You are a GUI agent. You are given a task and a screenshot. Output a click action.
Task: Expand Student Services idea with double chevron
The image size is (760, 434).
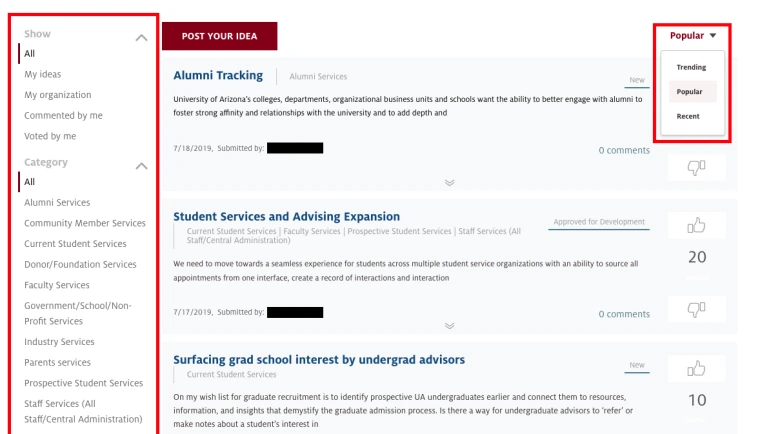(449, 326)
